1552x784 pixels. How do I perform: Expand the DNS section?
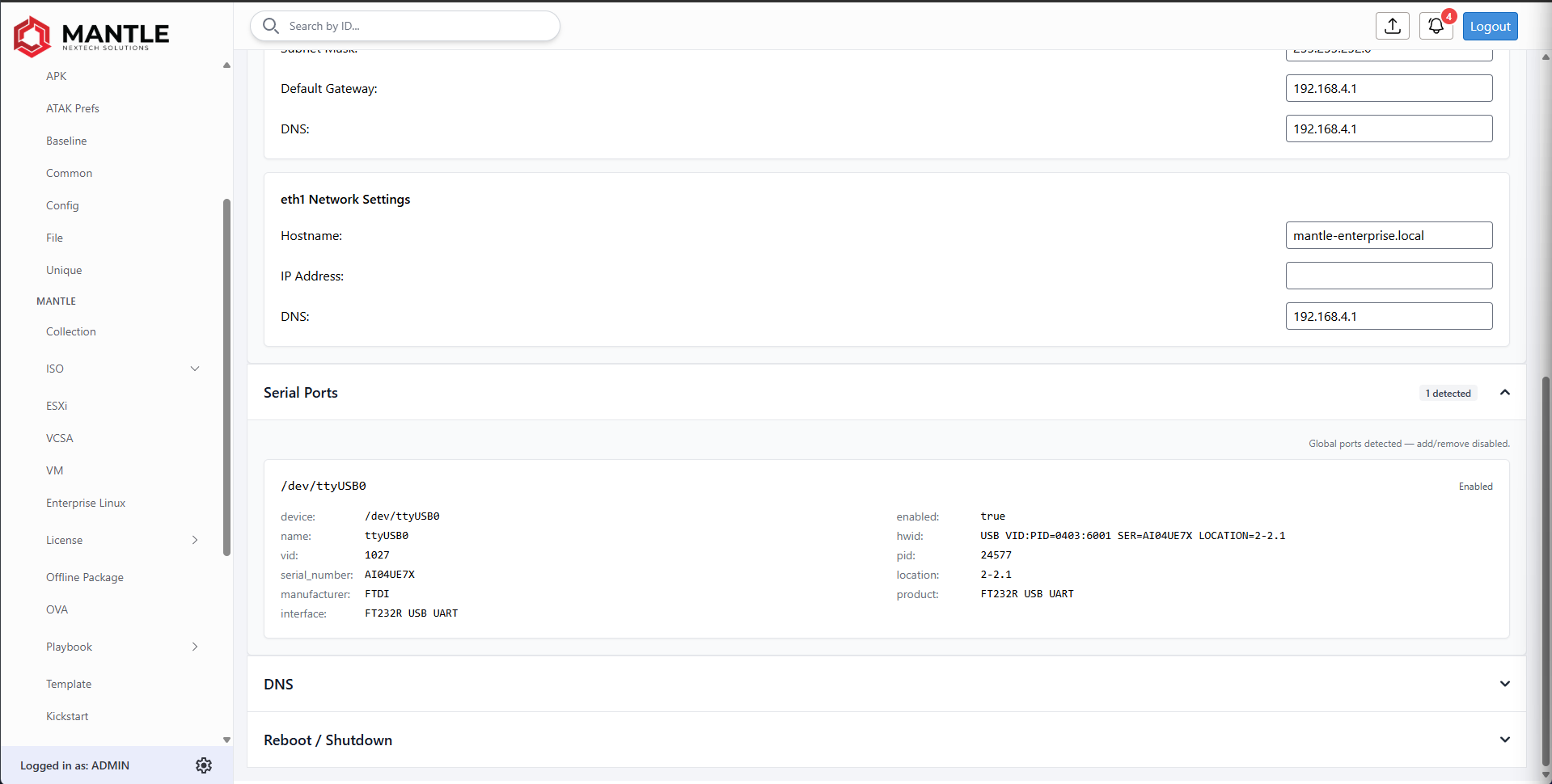pos(1505,684)
